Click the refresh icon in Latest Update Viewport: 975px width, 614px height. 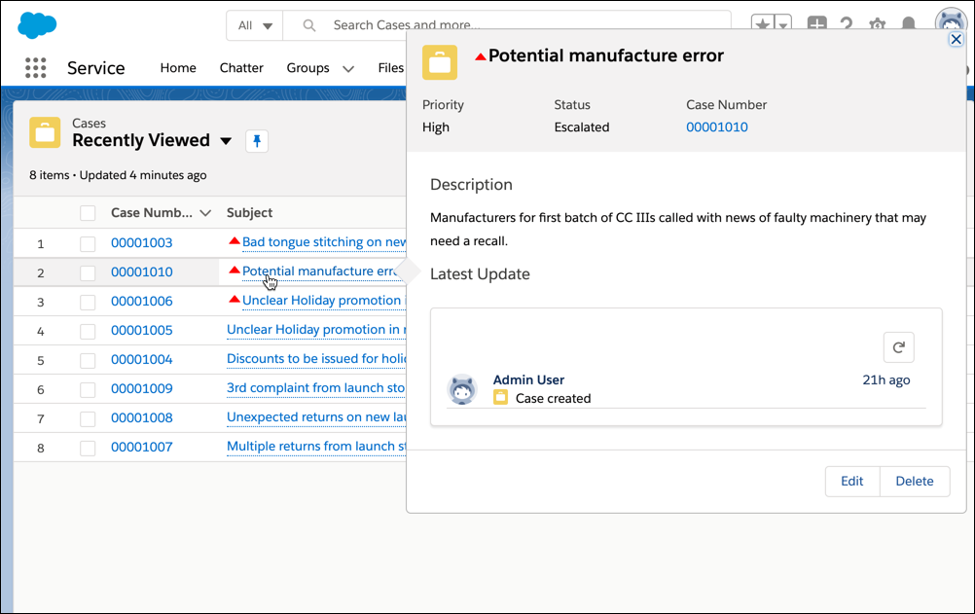pos(898,347)
